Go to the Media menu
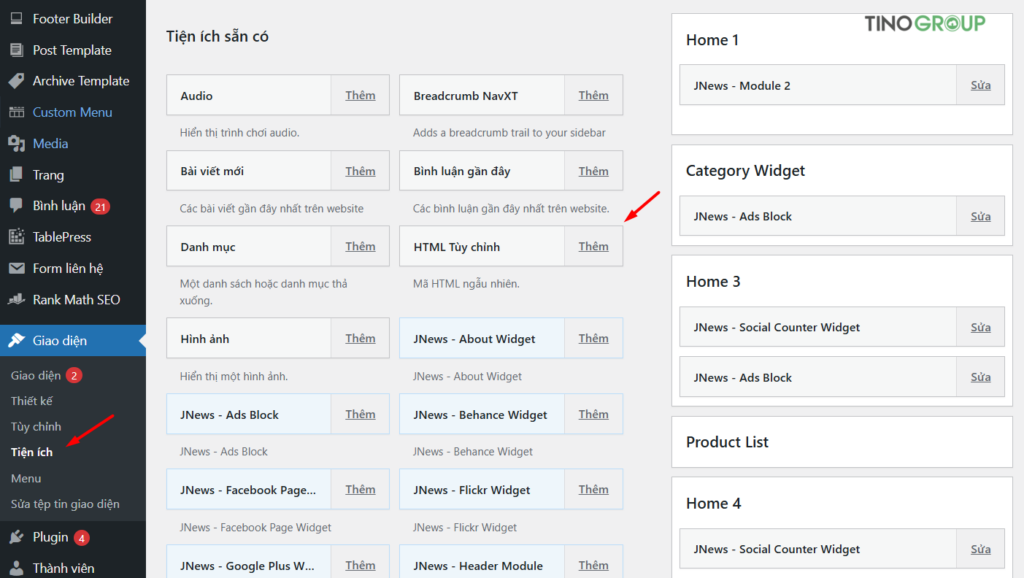 pyautogui.click(x=50, y=143)
